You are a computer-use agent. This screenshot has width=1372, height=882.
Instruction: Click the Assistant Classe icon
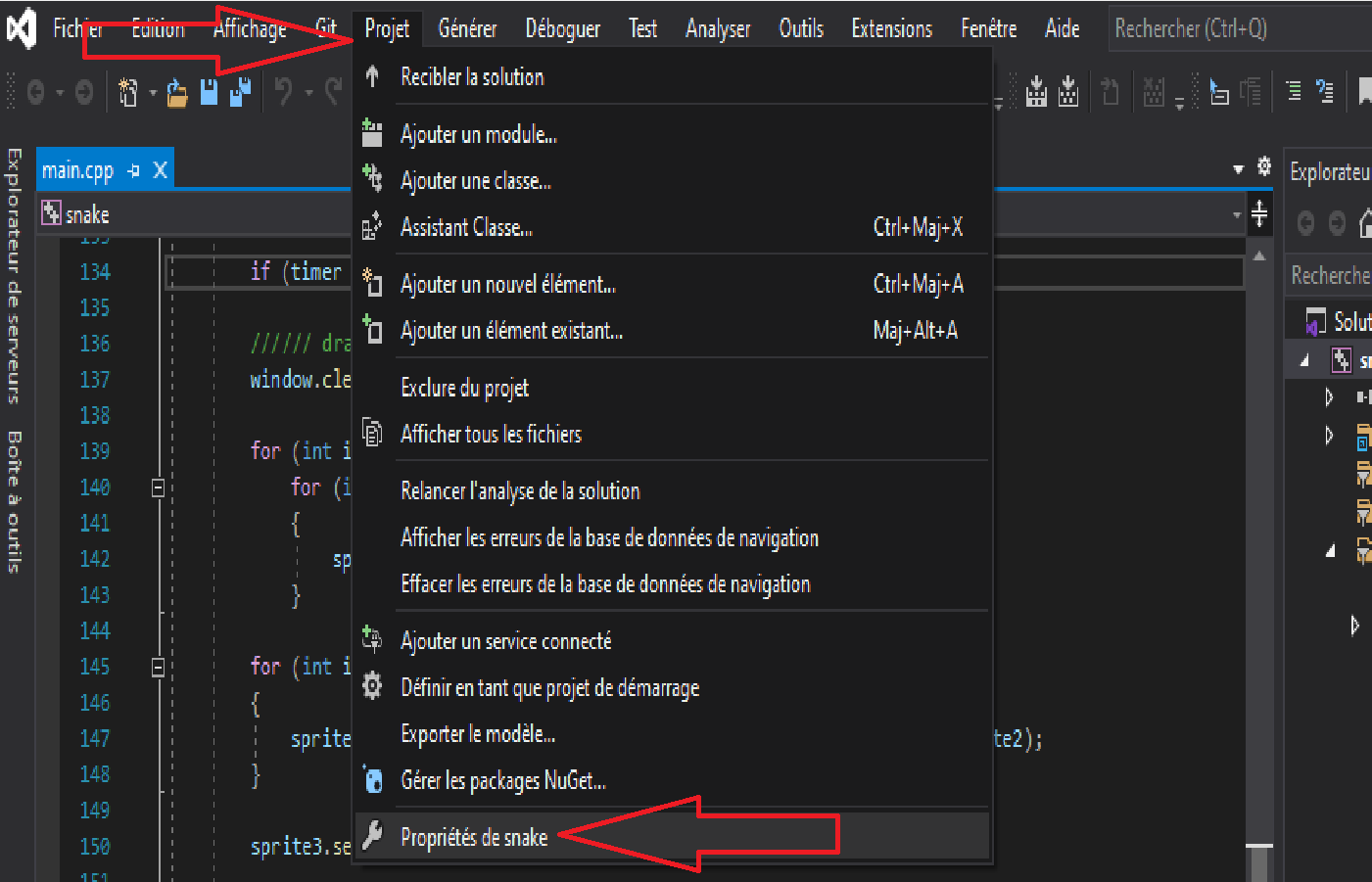pos(372,226)
